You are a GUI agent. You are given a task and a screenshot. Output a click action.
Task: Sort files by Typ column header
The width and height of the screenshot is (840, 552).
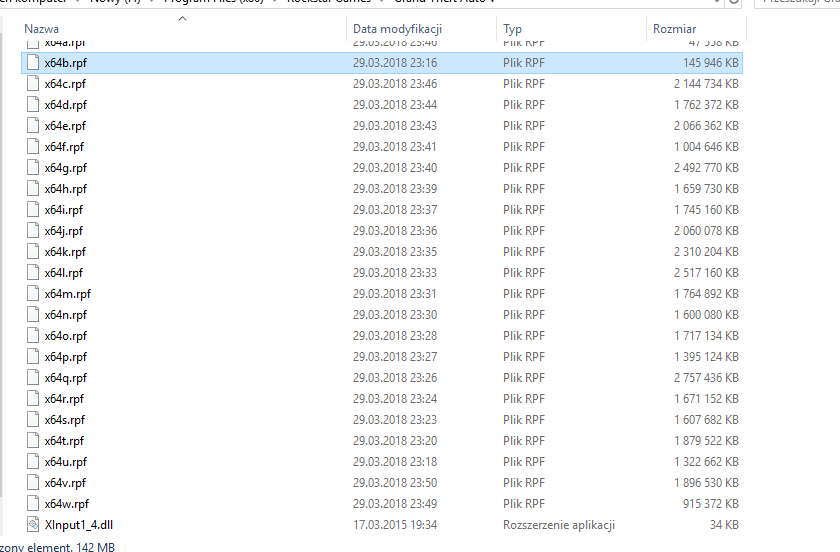coord(512,29)
